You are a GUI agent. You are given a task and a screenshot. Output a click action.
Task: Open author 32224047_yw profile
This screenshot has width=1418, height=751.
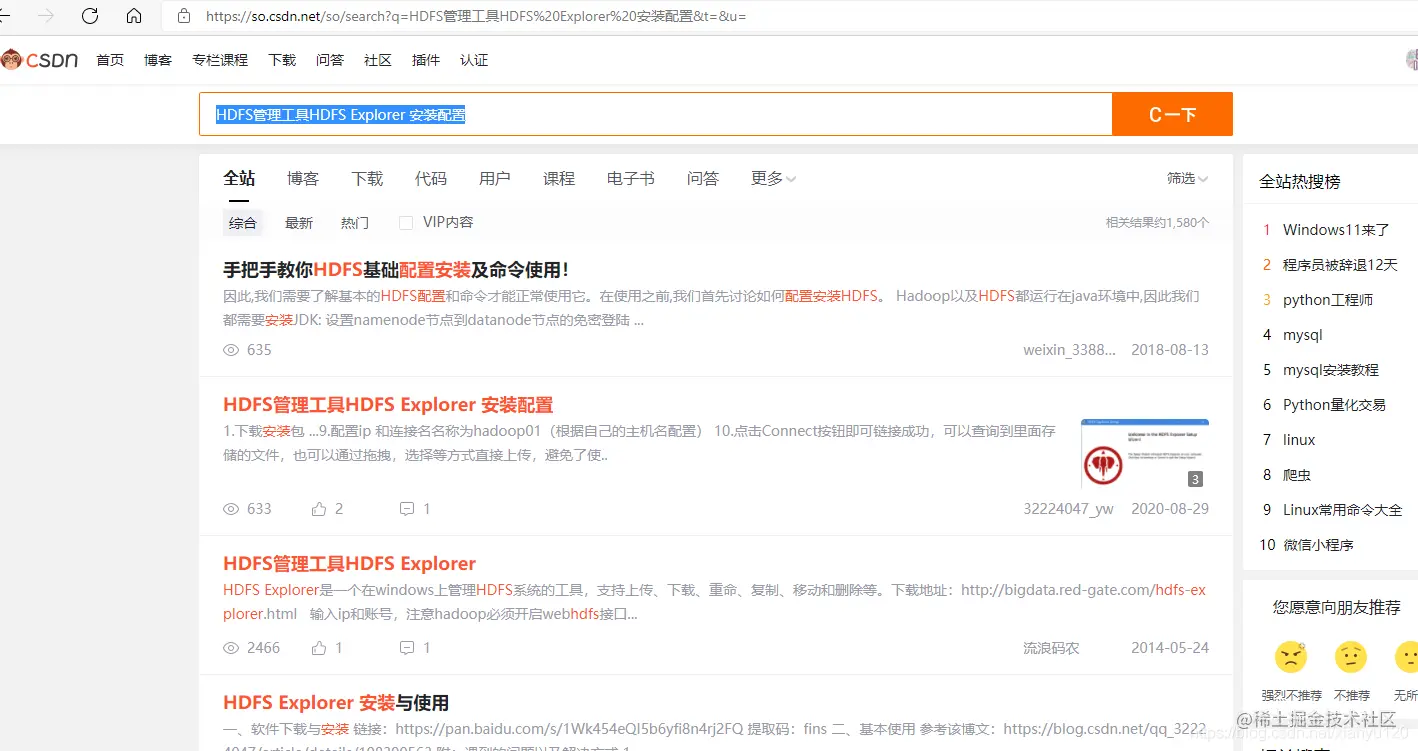(x=1068, y=509)
